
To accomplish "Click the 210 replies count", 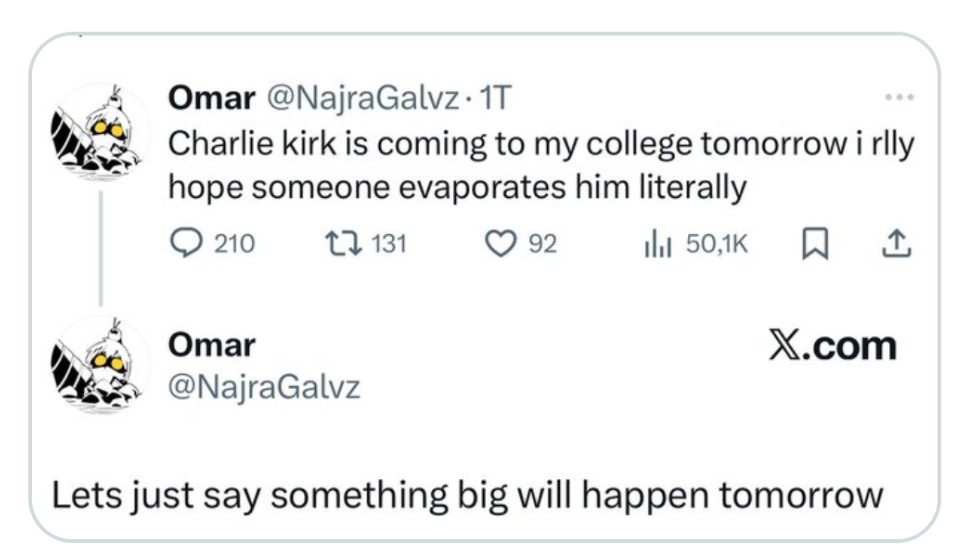I will [x=236, y=243].
